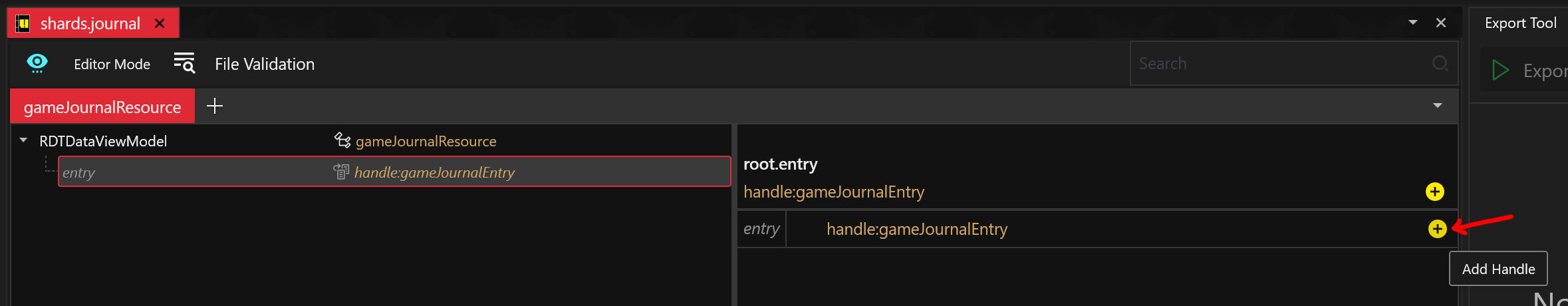Click the Export play arrow icon
The width and height of the screenshot is (1568, 306).
click(x=1500, y=71)
